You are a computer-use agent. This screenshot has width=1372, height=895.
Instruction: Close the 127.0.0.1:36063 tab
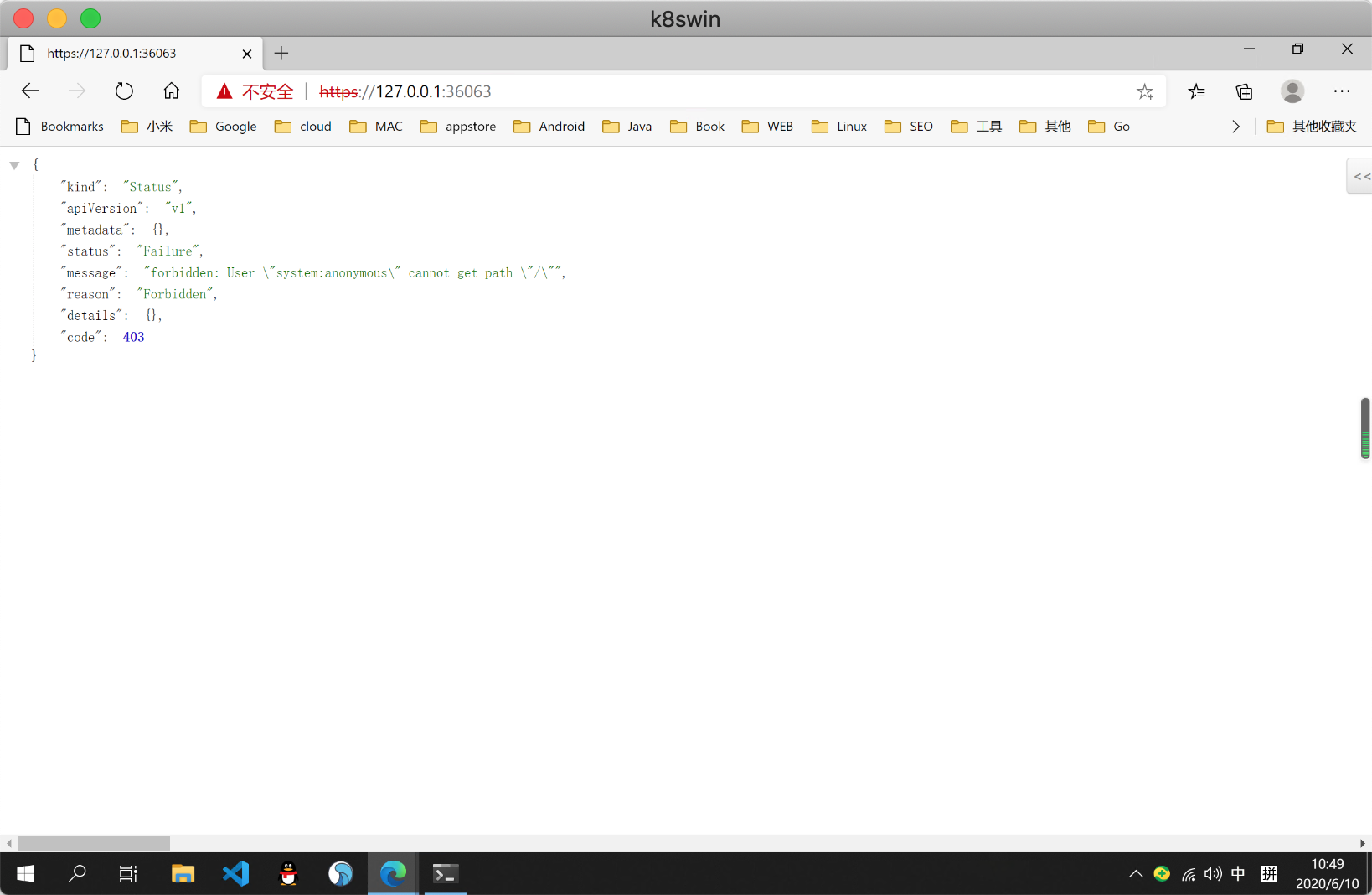[247, 54]
